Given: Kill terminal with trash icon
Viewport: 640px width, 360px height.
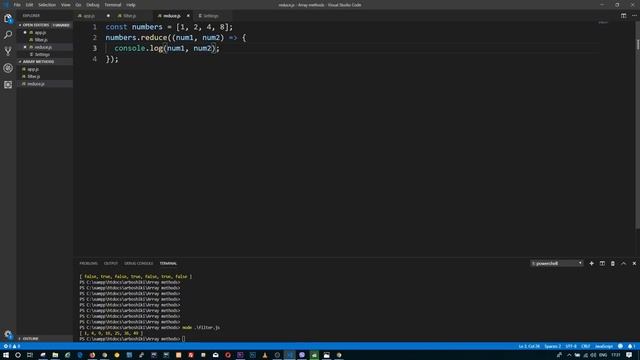Looking at the screenshot, I should pos(613,263).
